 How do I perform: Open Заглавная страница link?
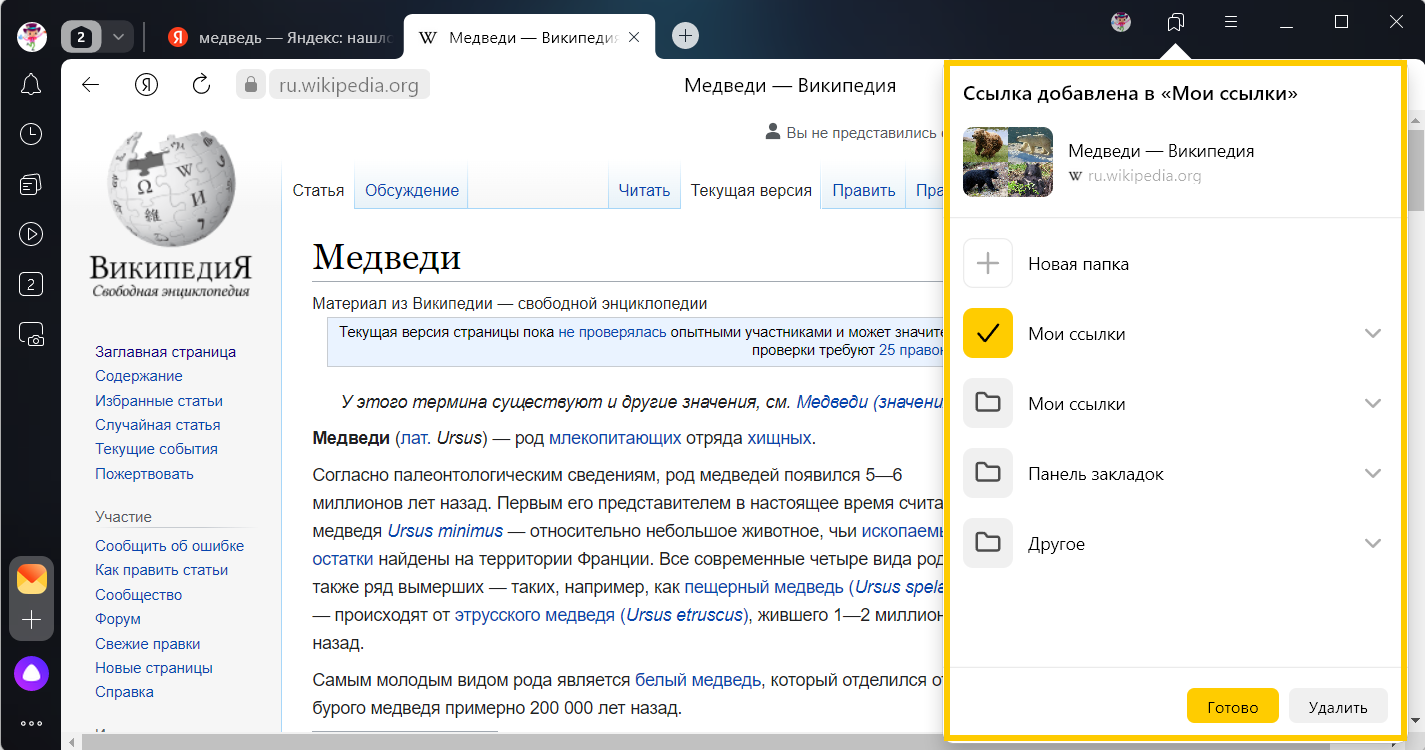pyautogui.click(x=166, y=352)
